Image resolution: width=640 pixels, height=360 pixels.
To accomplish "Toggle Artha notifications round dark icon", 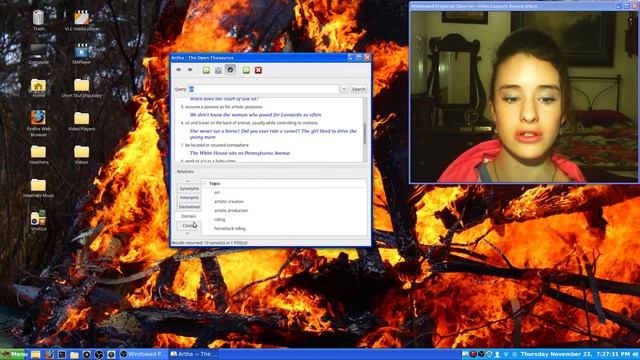I will click(x=230, y=70).
